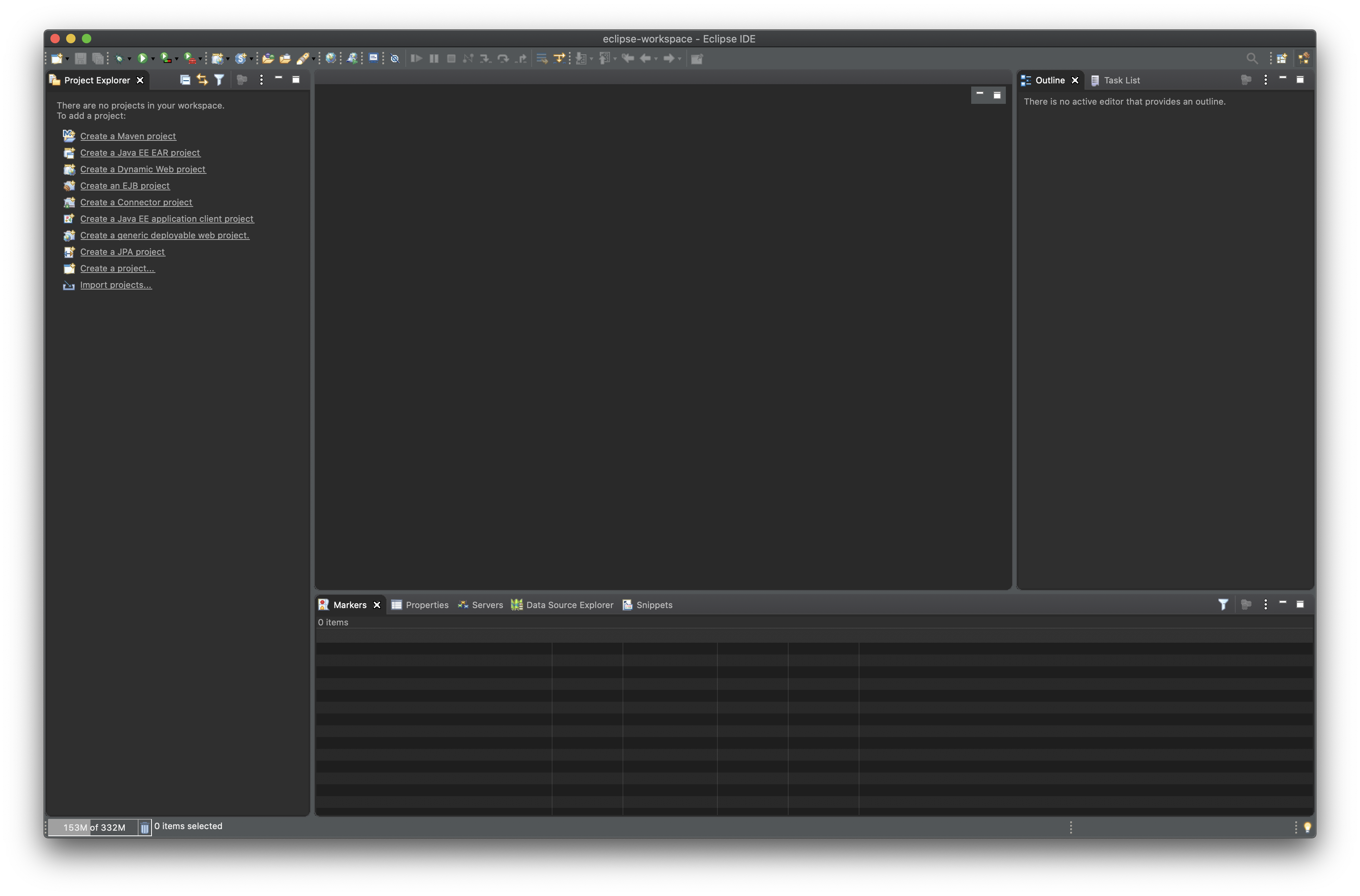Toggle Skip All Breakpoints icon
The width and height of the screenshot is (1360, 896).
coord(394,58)
